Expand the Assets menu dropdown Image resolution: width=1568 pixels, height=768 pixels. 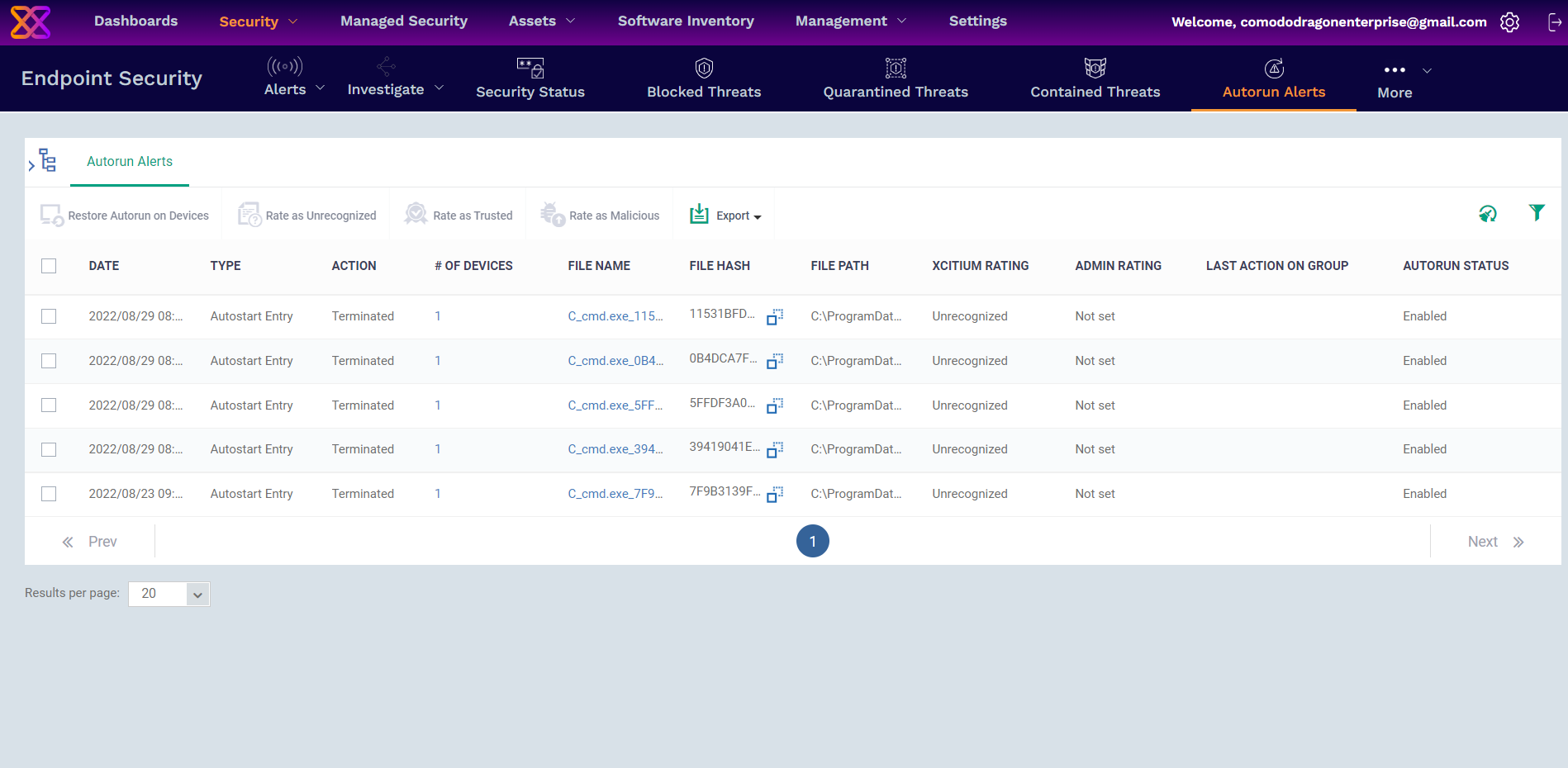pos(541,21)
